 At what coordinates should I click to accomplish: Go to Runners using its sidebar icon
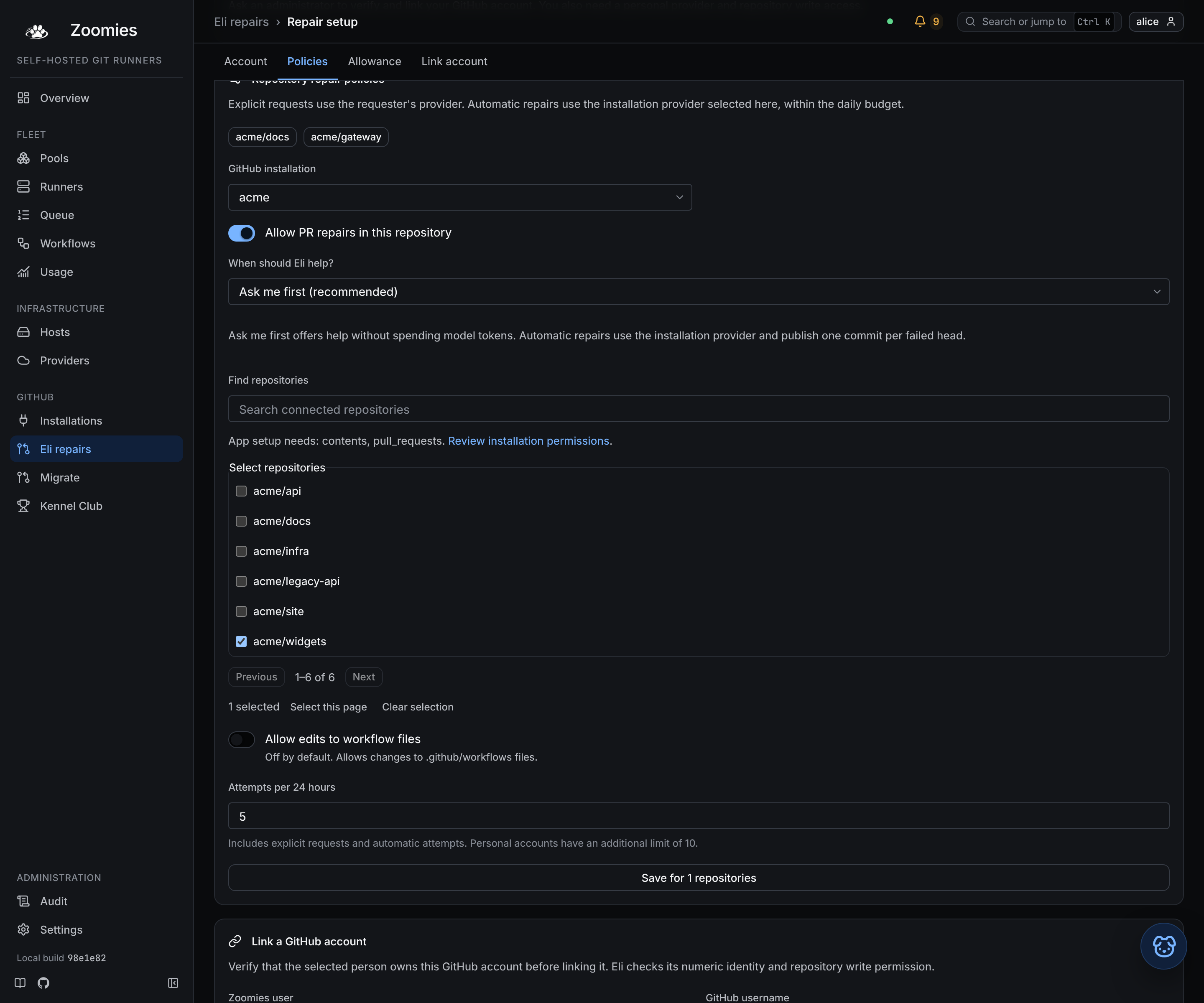23,187
